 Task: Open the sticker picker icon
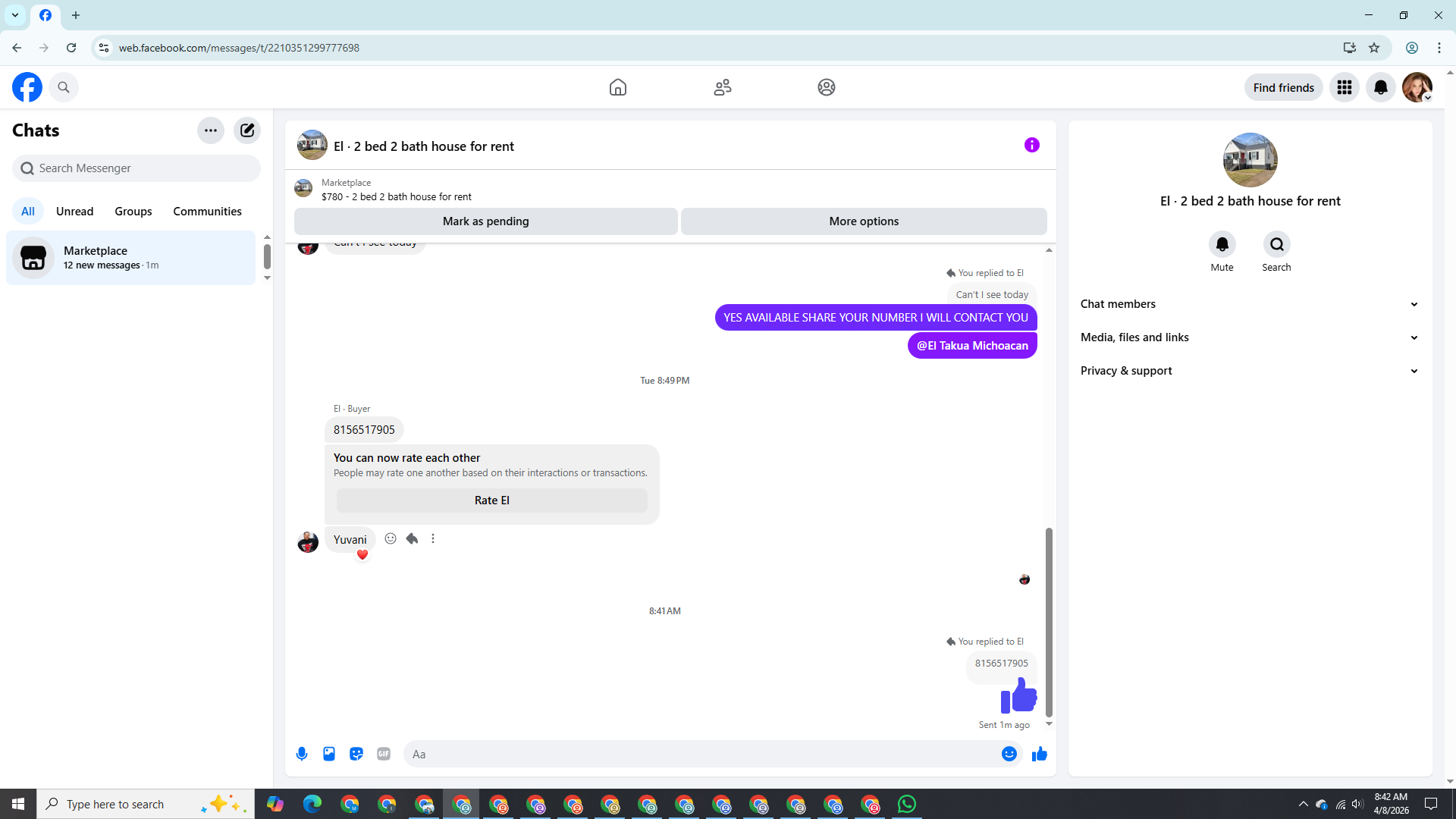point(356,754)
